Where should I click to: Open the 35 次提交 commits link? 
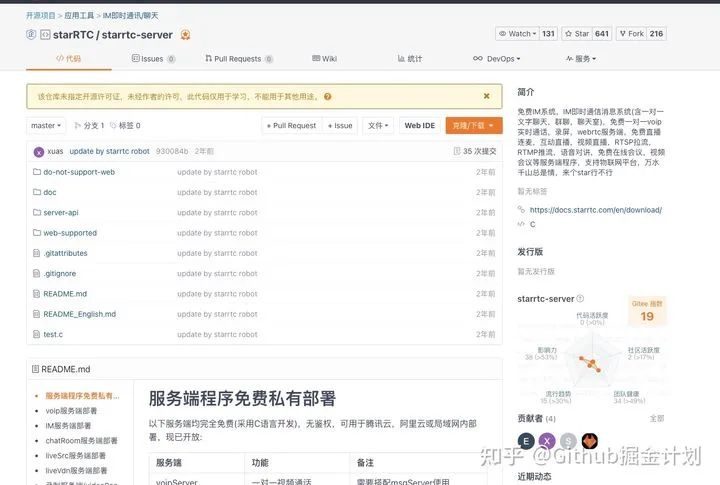click(475, 151)
